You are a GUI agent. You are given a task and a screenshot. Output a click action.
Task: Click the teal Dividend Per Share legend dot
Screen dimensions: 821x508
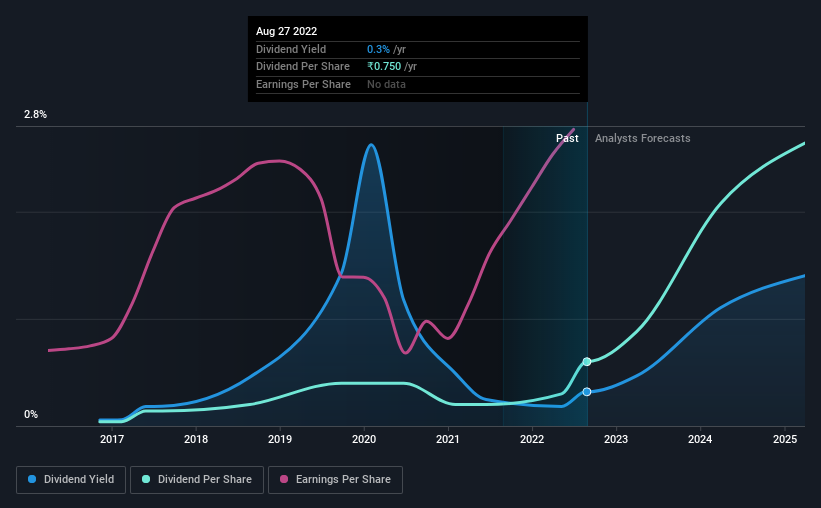pyautogui.click(x=146, y=479)
